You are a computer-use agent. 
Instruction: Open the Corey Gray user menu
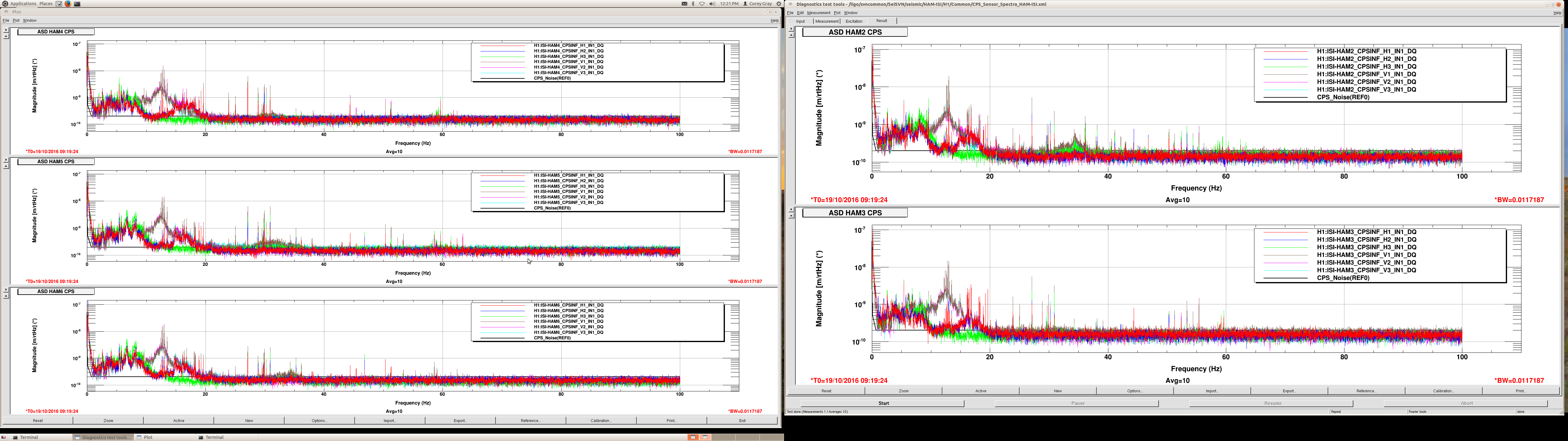click(x=758, y=4)
